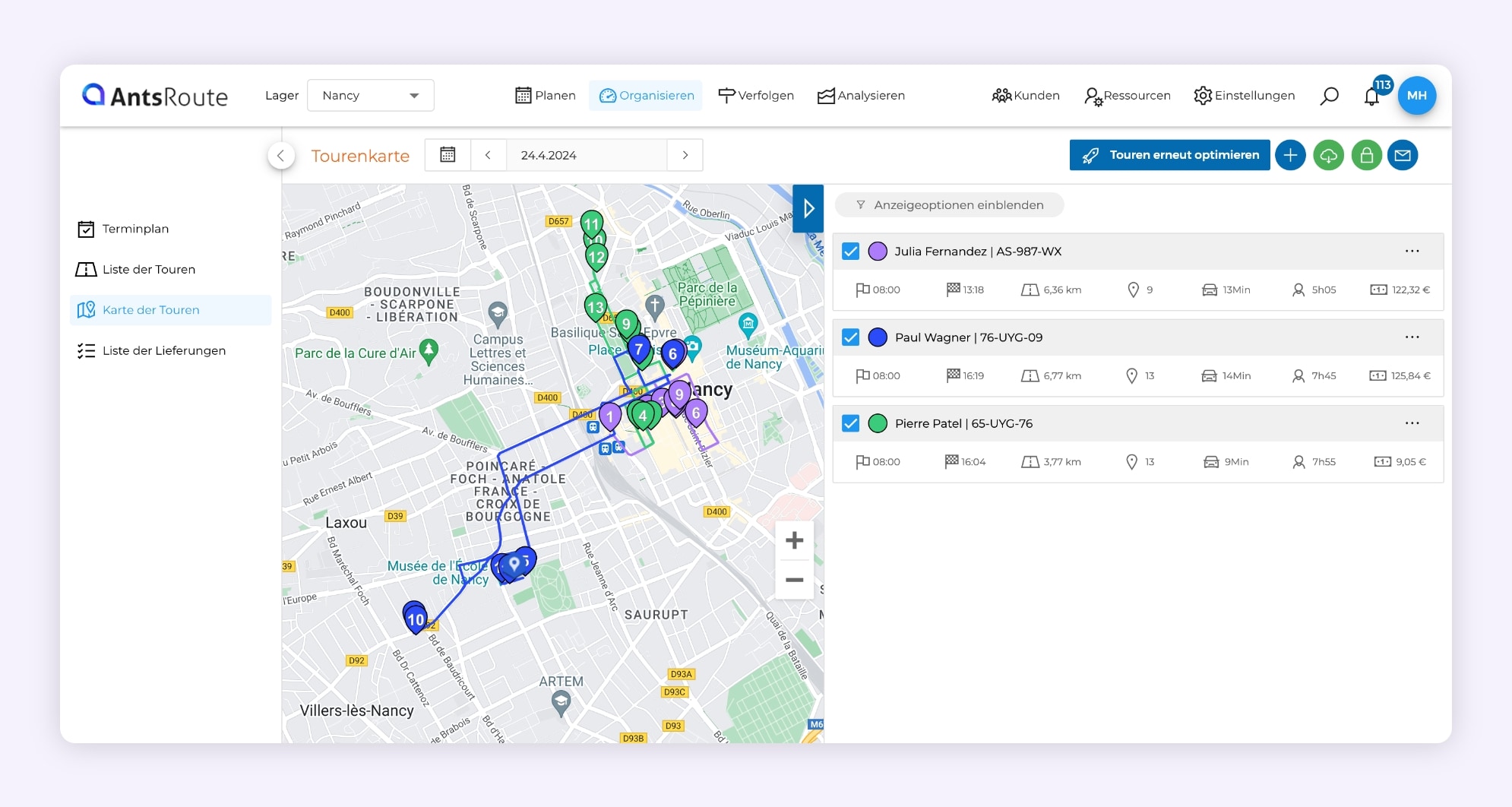
Task: Select Liste der Lieferungen in sidebar
Action: click(163, 350)
